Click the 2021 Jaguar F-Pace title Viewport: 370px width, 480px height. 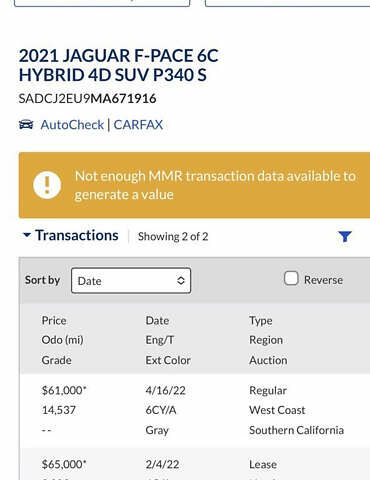[119, 65]
